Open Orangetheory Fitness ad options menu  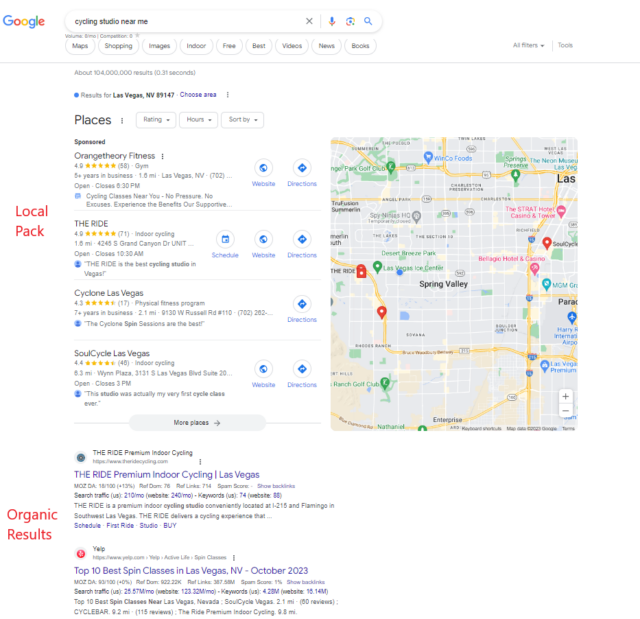tap(162, 156)
